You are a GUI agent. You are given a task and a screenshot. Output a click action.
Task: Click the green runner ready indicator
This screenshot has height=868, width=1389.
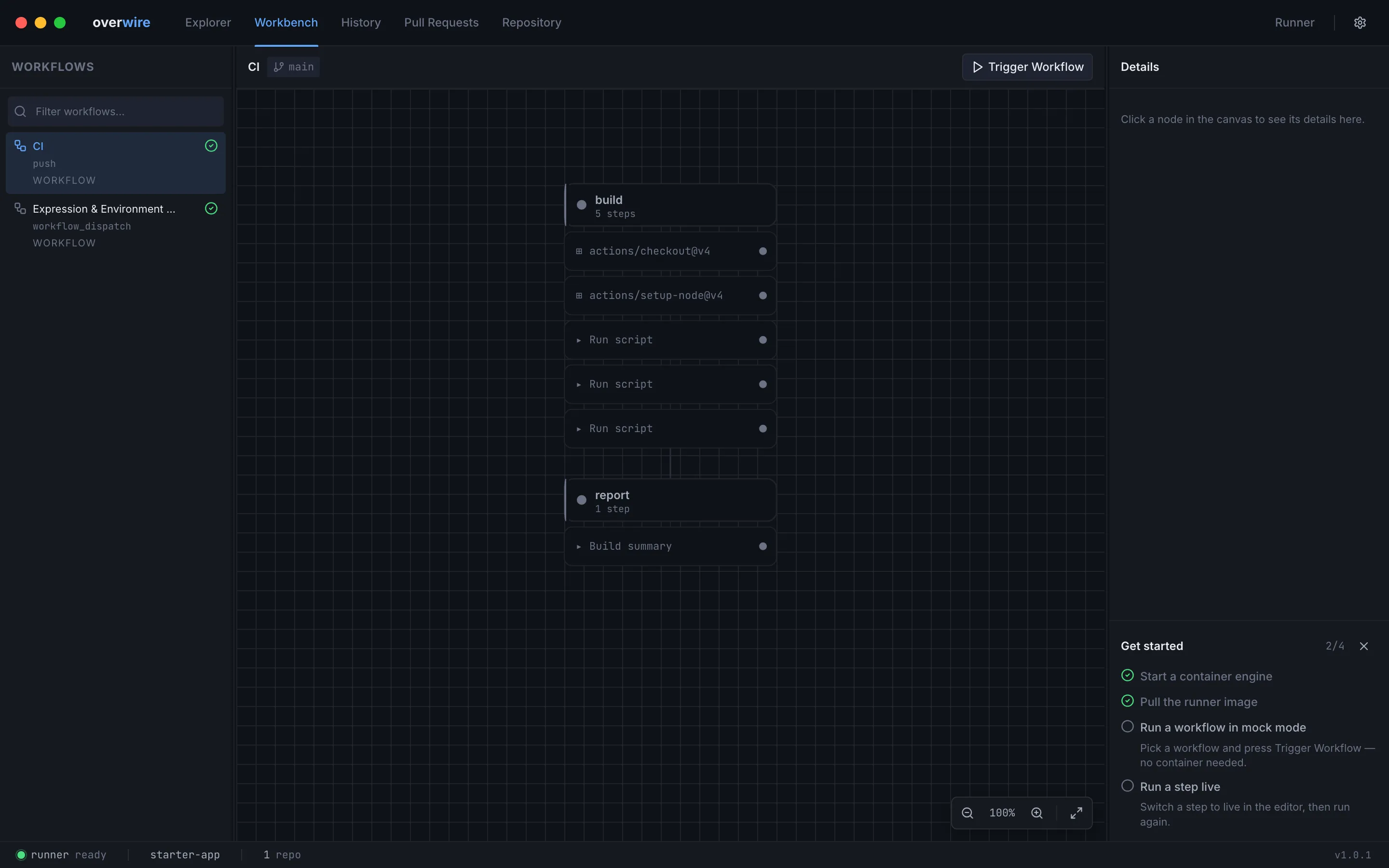tap(21, 855)
